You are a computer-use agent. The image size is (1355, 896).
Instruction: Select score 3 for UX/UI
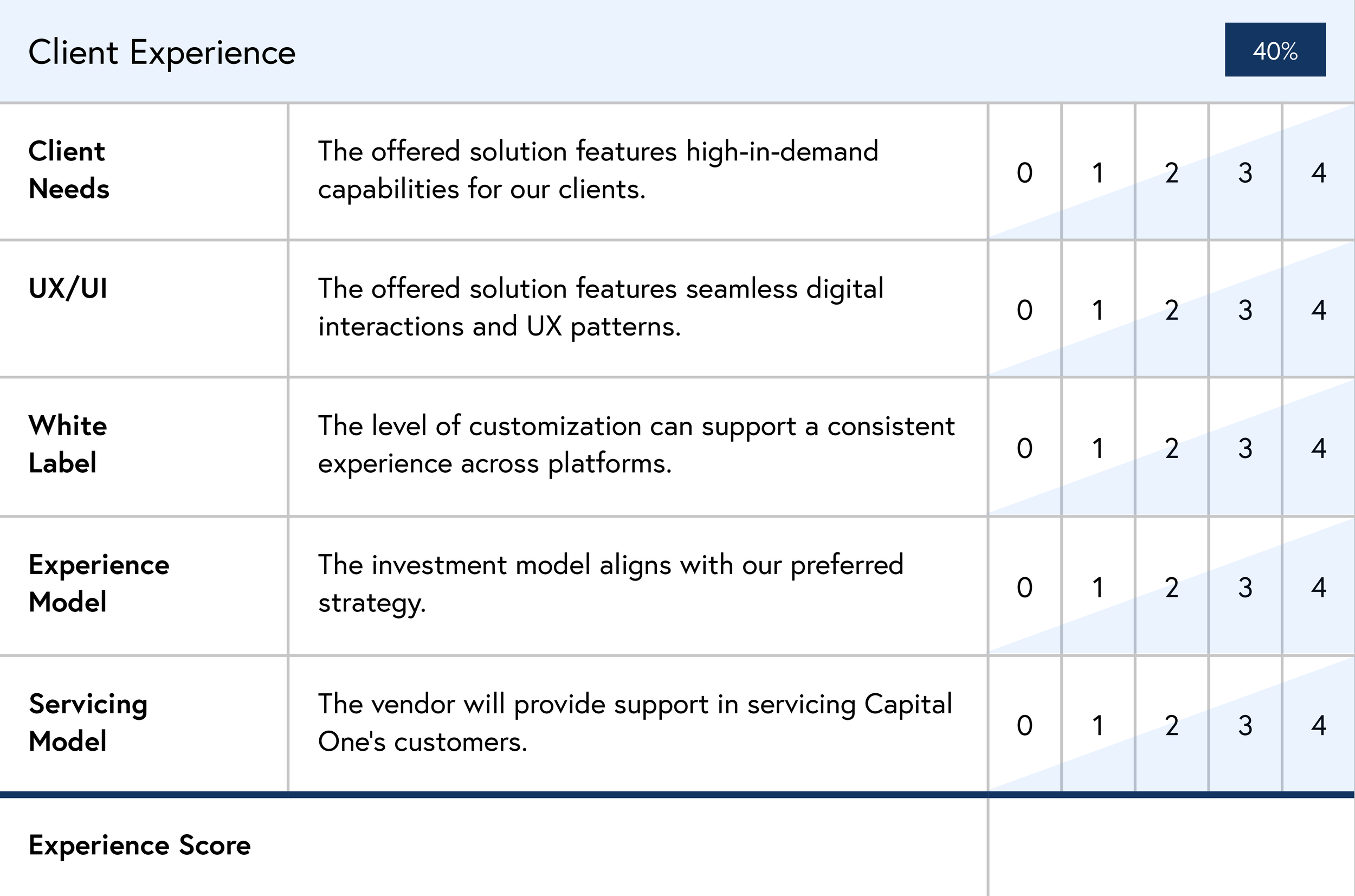pyautogui.click(x=1246, y=310)
